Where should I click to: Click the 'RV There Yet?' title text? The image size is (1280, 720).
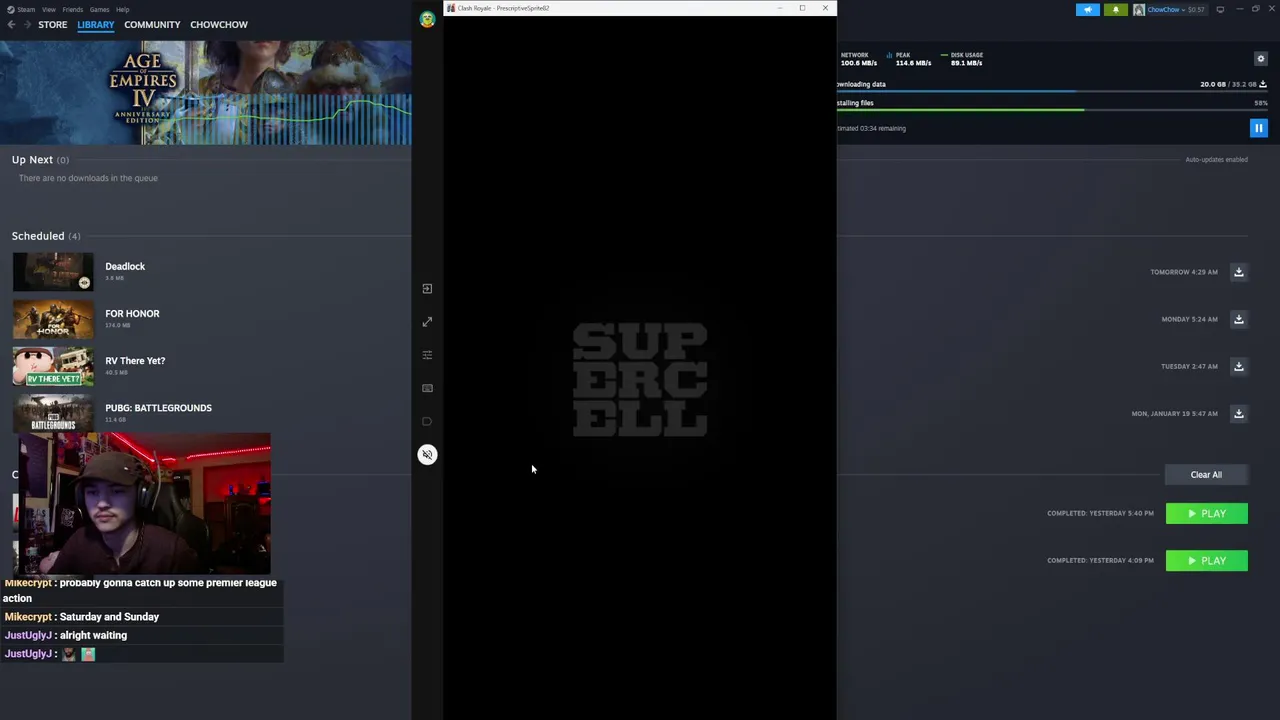135,361
